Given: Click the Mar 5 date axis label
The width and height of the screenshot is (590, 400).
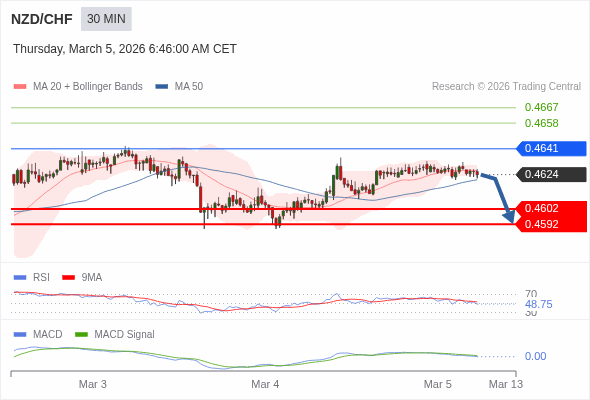Looking at the screenshot, I should 438,384.
